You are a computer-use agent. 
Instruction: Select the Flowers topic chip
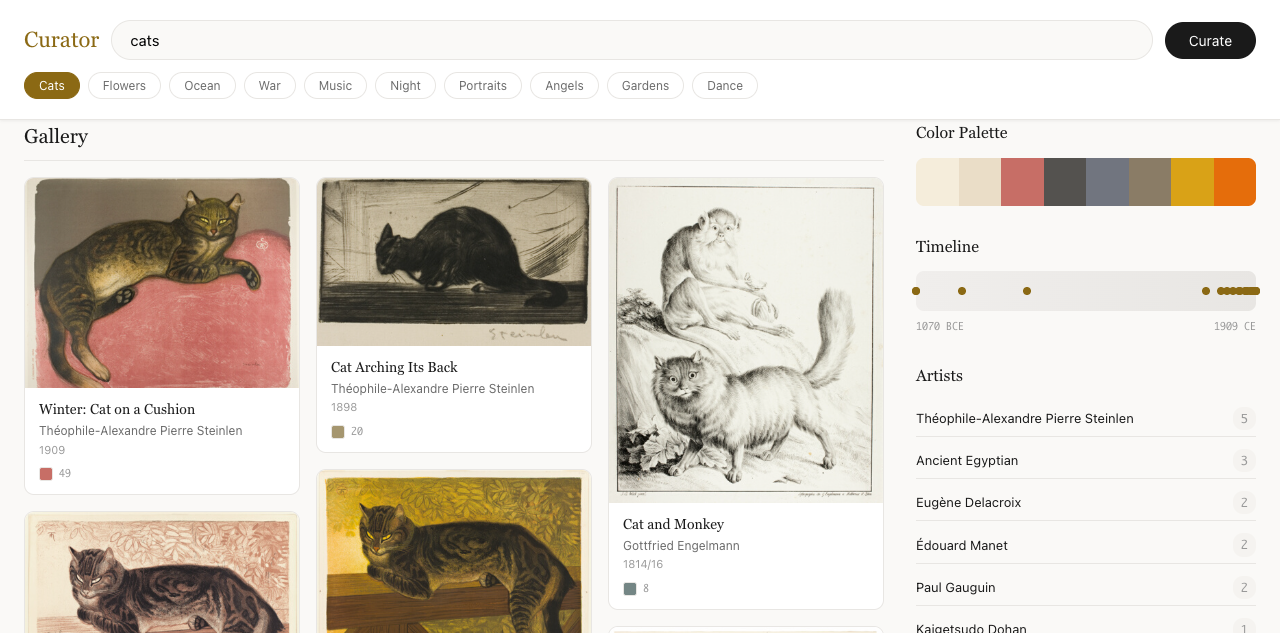[x=124, y=86]
